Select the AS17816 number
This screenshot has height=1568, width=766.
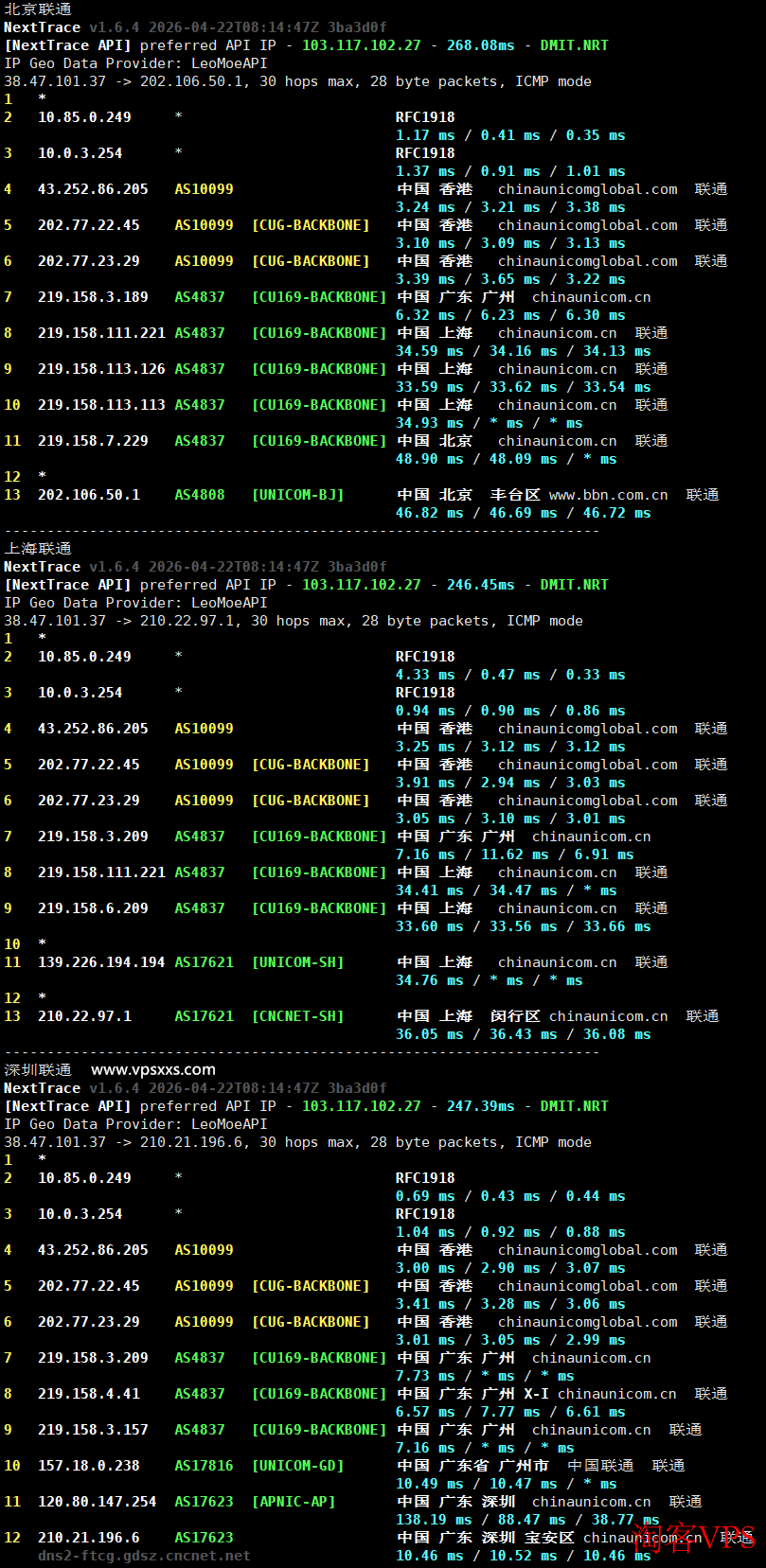[x=204, y=1466]
